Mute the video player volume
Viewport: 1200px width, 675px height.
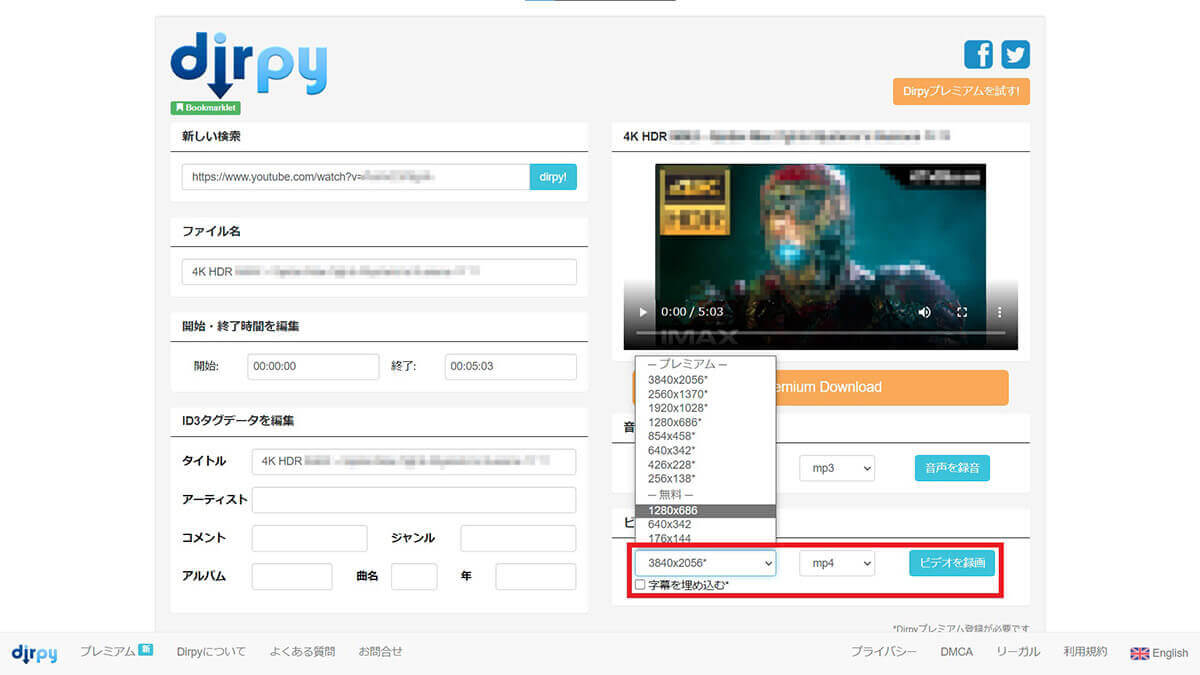[x=924, y=312]
